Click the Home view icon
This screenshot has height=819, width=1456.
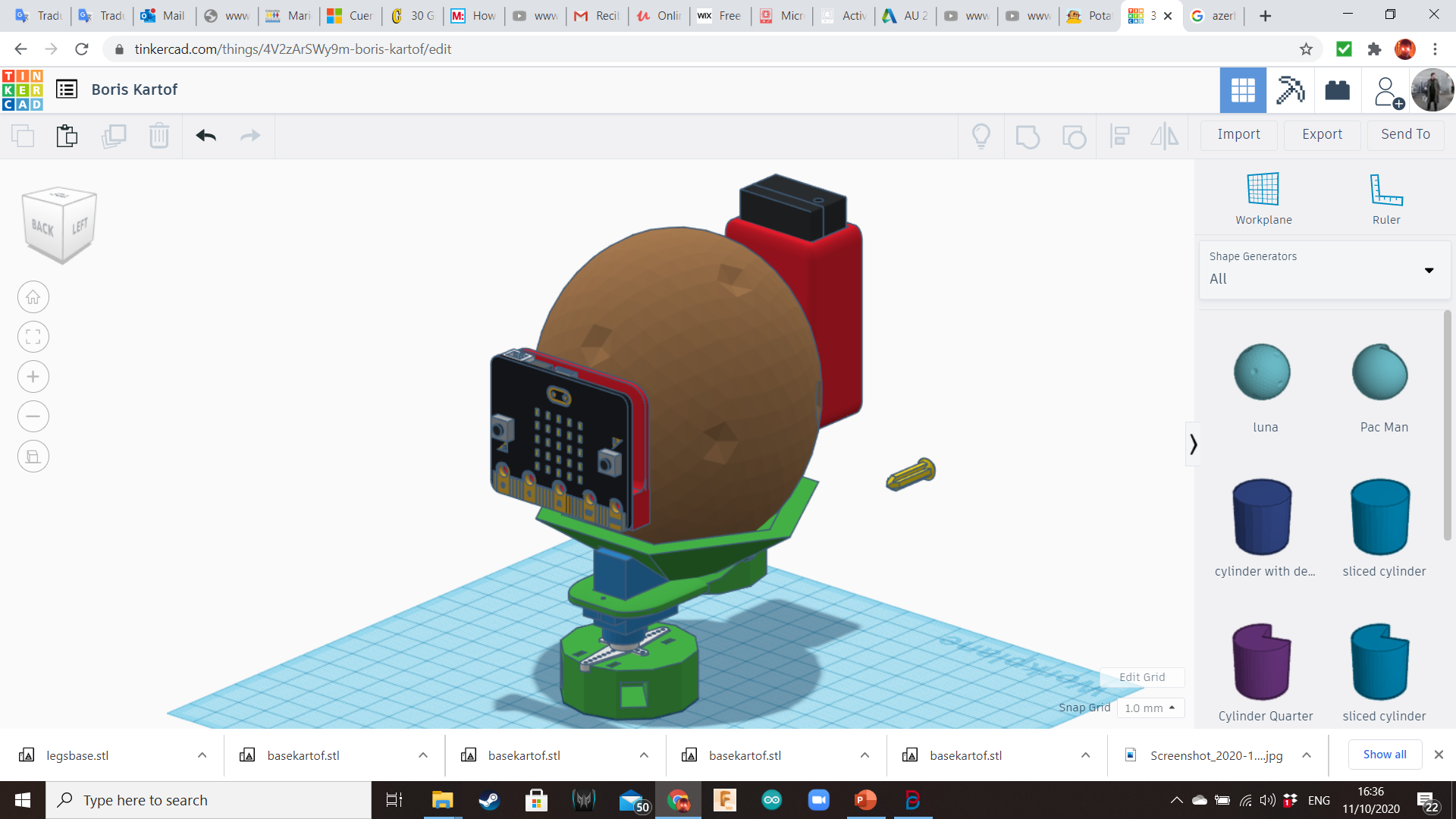click(x=33, y=297)
